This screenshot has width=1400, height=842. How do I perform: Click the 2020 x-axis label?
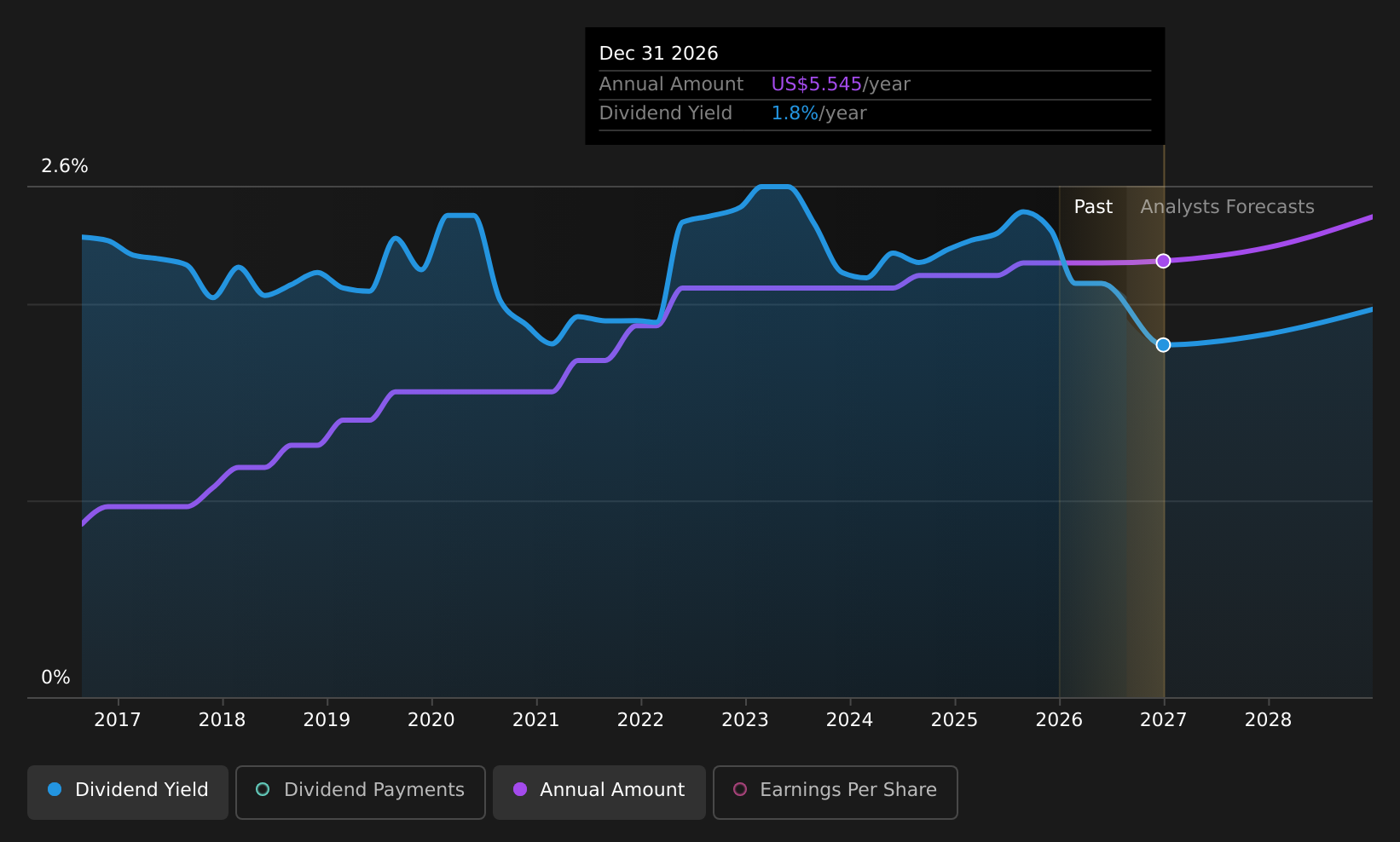[x=431, y=720]
